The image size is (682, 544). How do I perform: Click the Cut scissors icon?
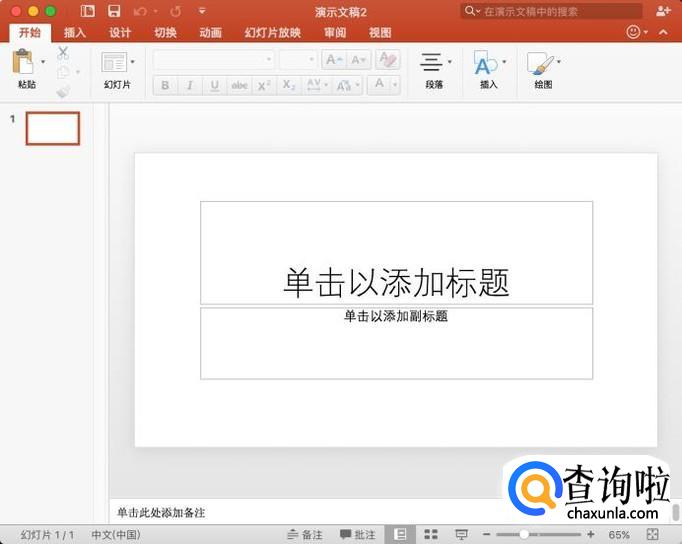[x=63, y=53]
